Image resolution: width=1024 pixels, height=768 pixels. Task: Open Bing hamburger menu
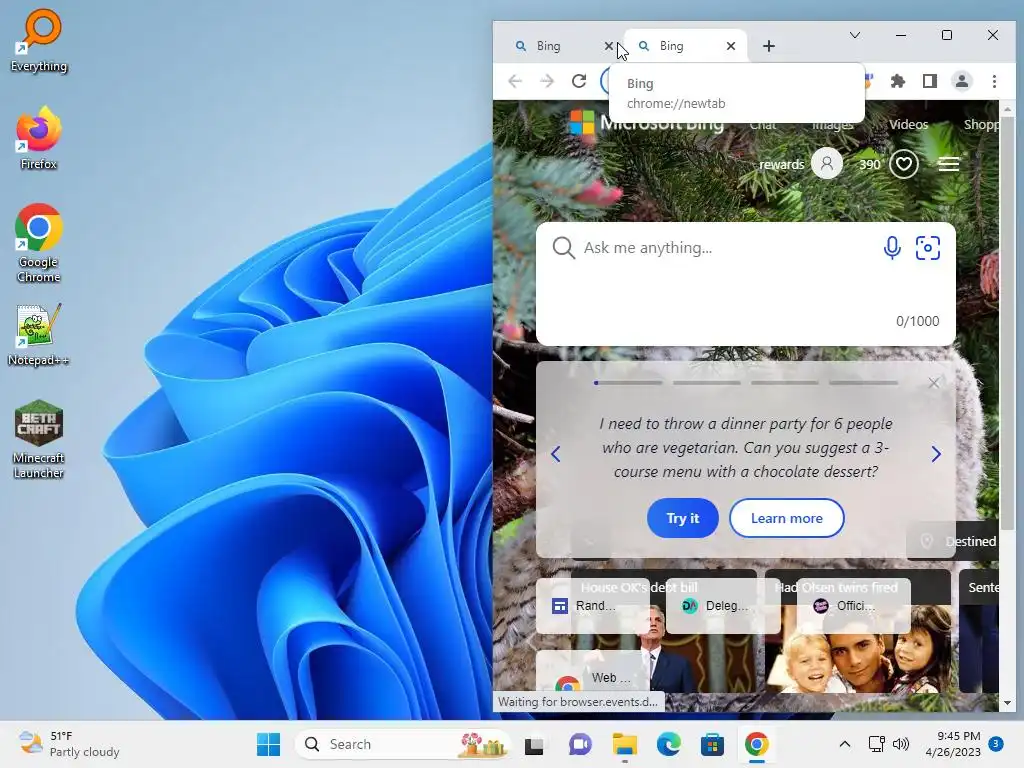point(949,164)
